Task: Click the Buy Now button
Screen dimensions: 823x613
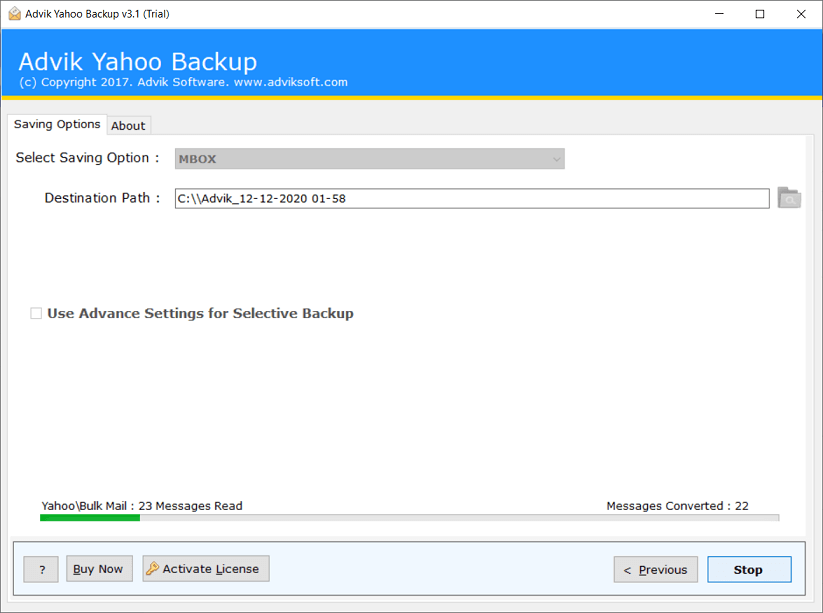Action: 99,569
